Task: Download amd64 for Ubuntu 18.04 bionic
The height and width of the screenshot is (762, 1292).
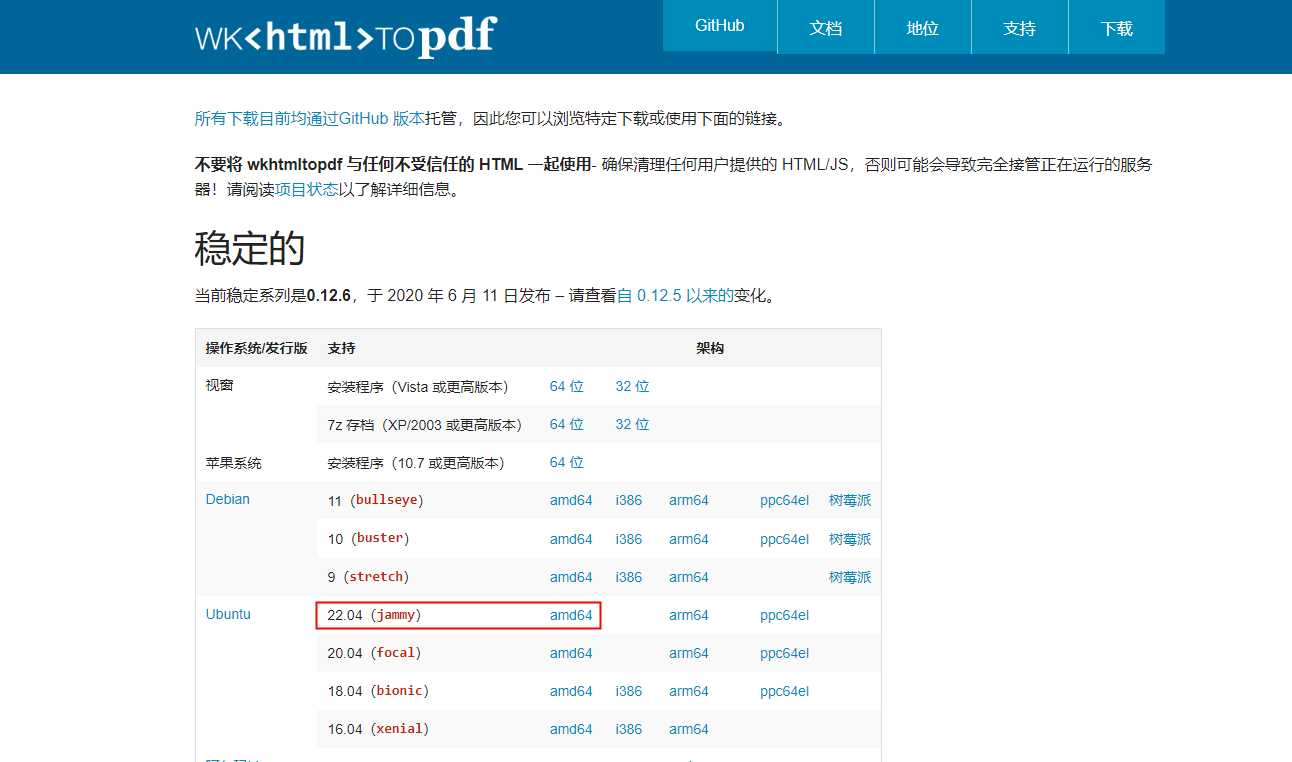Action: tap(571, 691)
